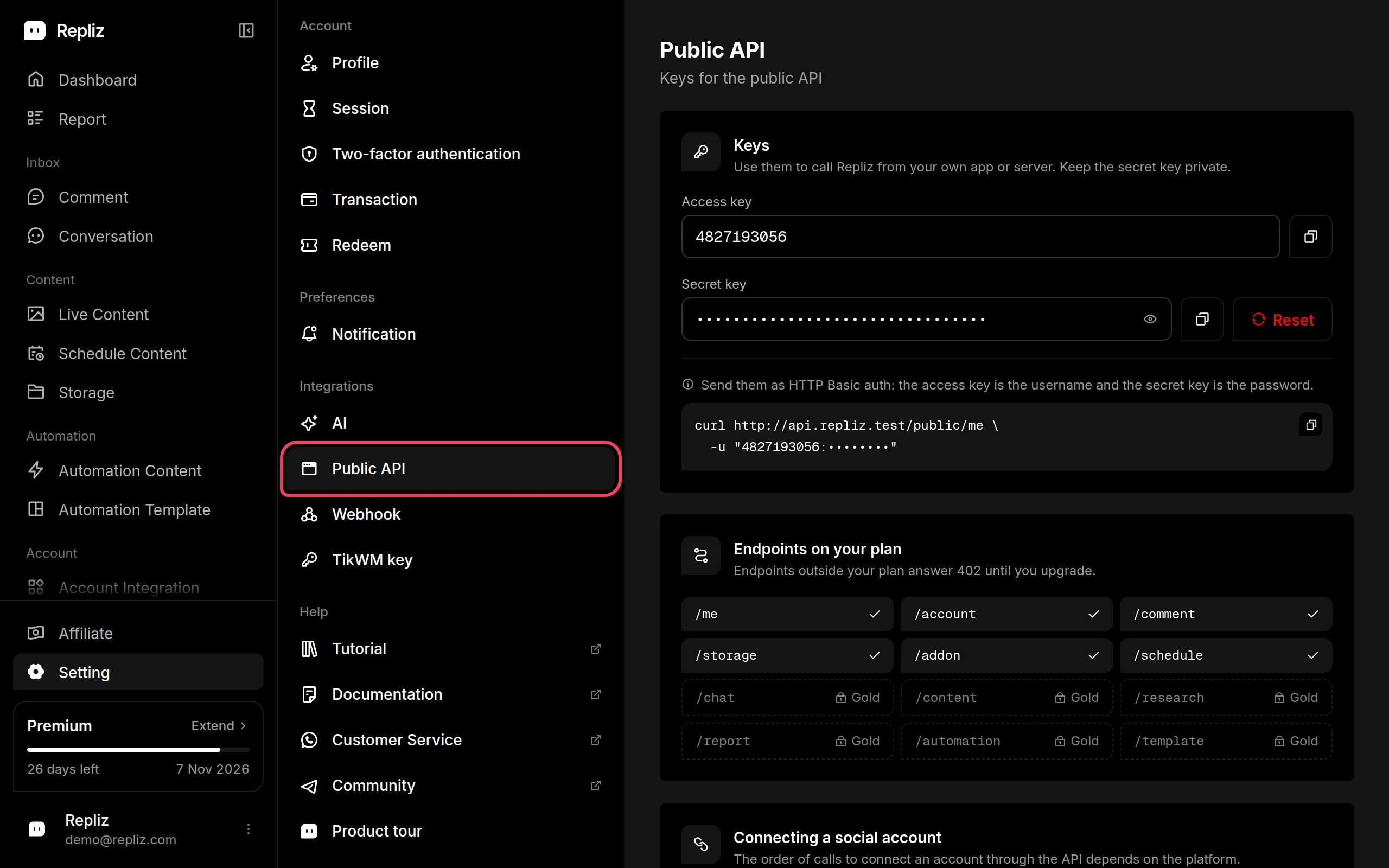
Task: Open Webhook integration settings
Action: [x=450, y=514]
